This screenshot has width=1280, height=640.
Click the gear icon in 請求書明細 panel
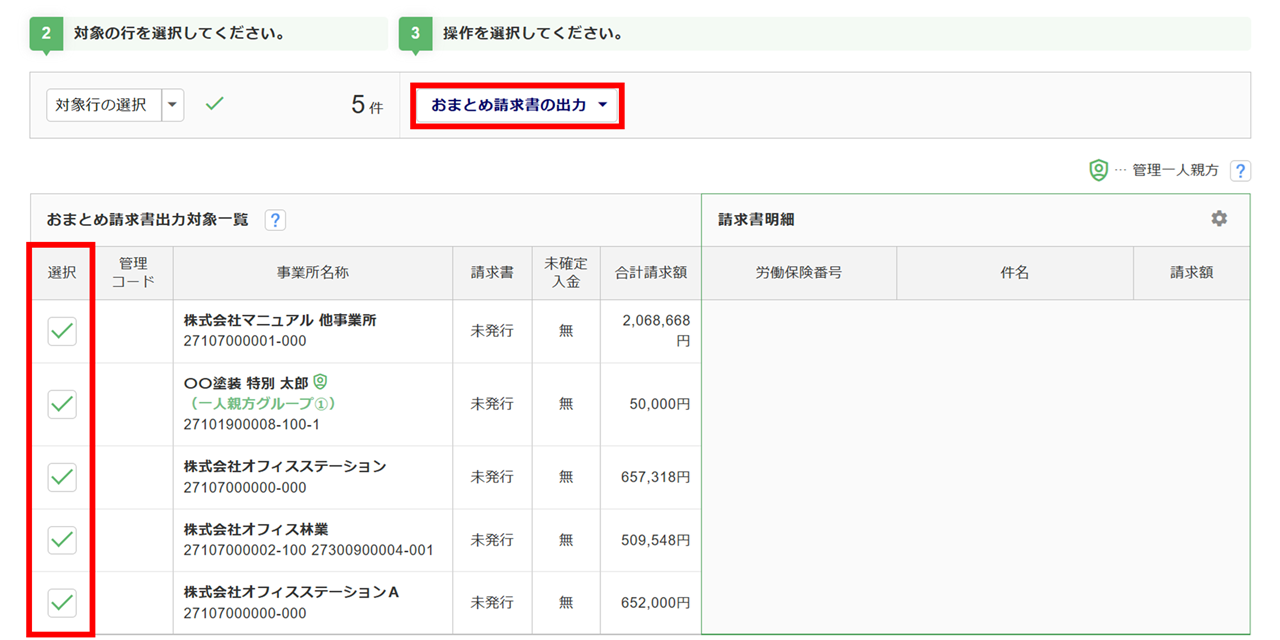tap(1218, 219)
